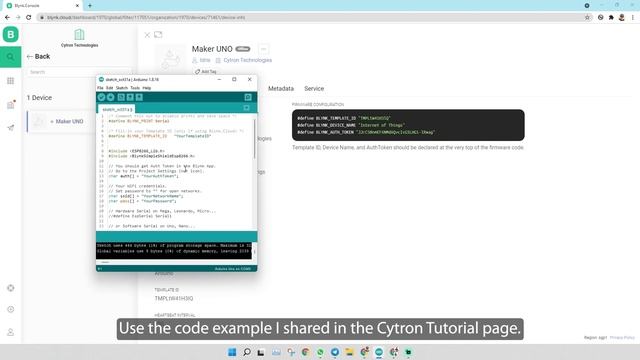The image size is (640, 360).
Task: Open the Arduino Tools menu
Action: [x=135, y=88]
